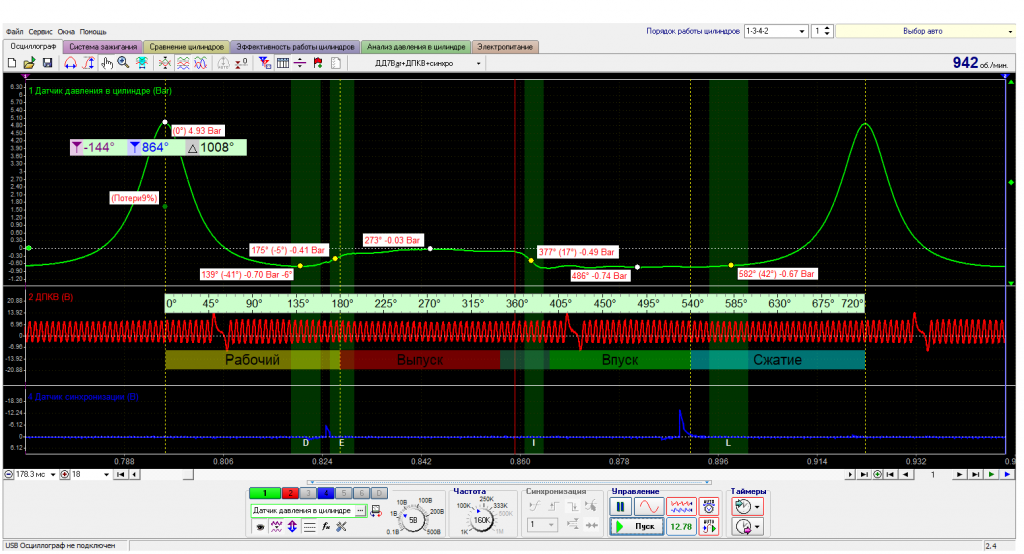
Task: Select the magnifier zoom tool
Action: tap(123, 63)
